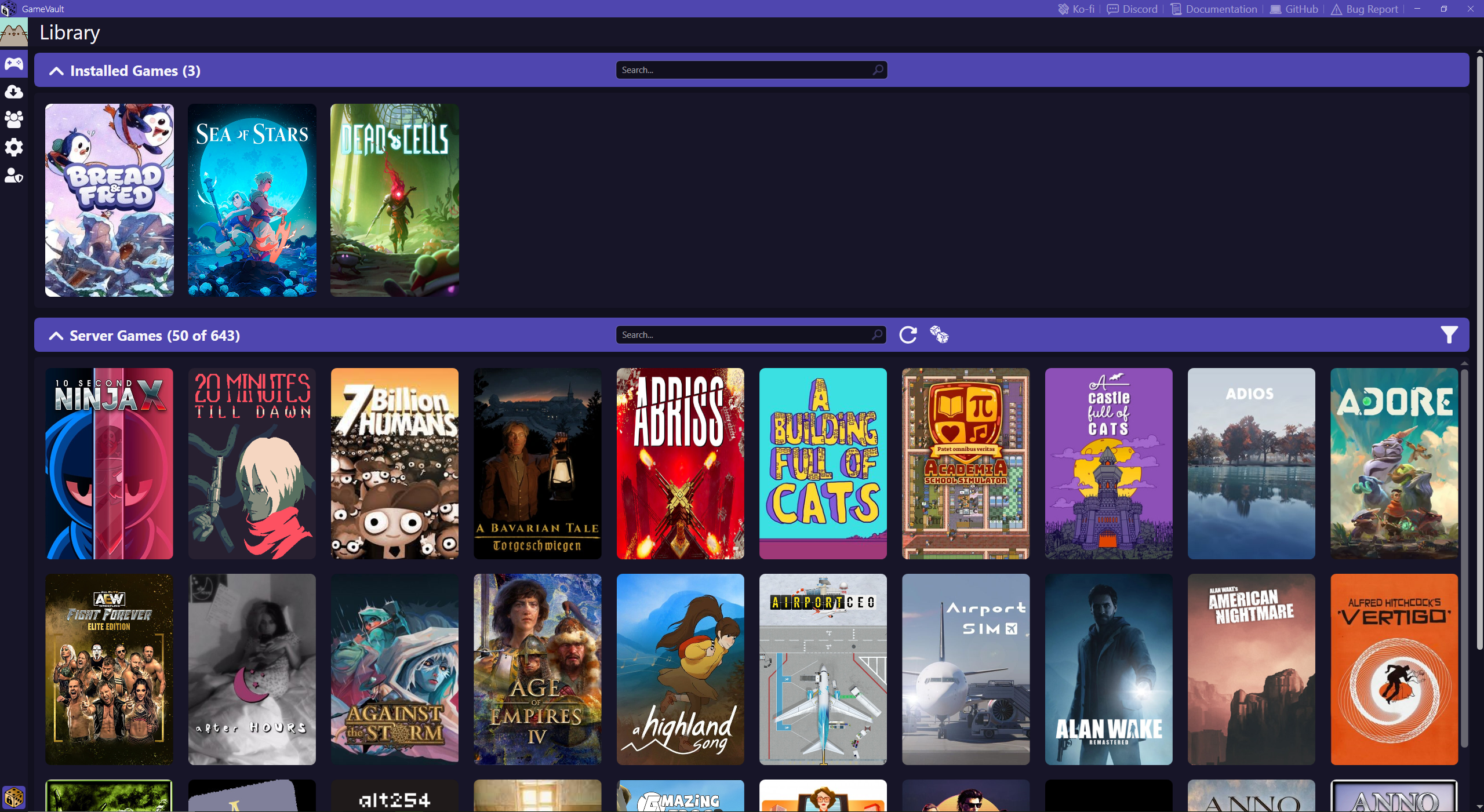Click the refresh server games icon

click(908, 335)
